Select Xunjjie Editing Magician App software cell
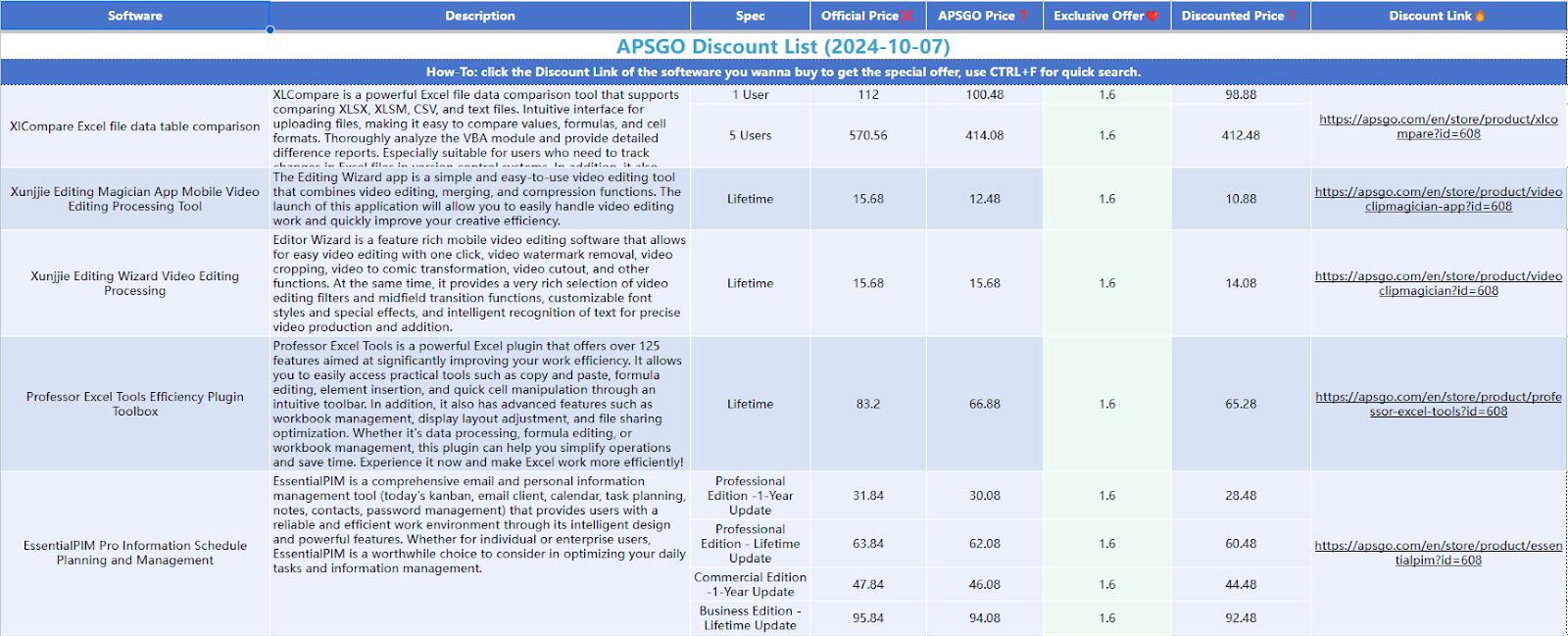Viewport: 1568px width, 636px height. pyautogui.click(x=135, y=199)
